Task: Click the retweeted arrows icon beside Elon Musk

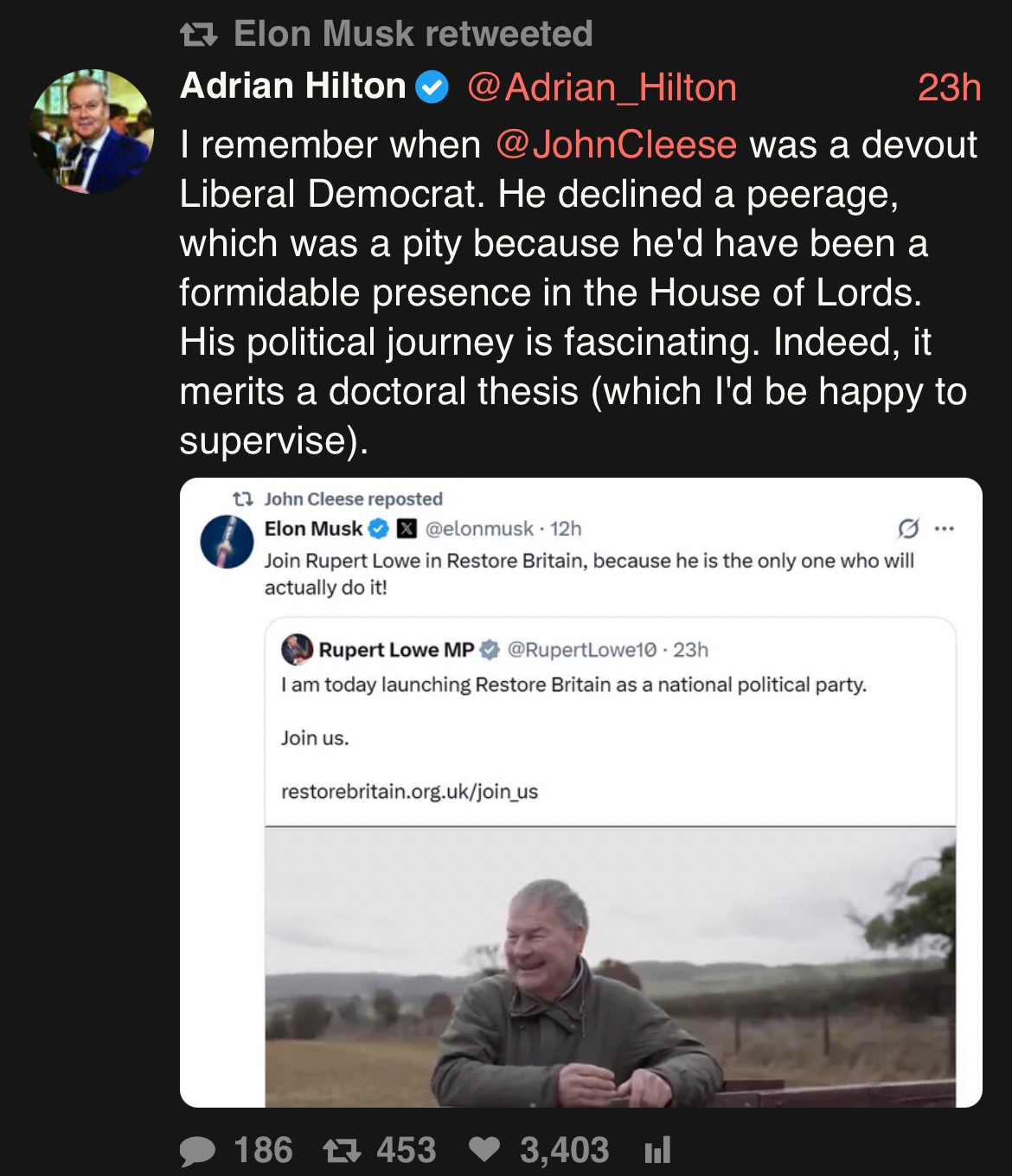Action: point(198,35)
